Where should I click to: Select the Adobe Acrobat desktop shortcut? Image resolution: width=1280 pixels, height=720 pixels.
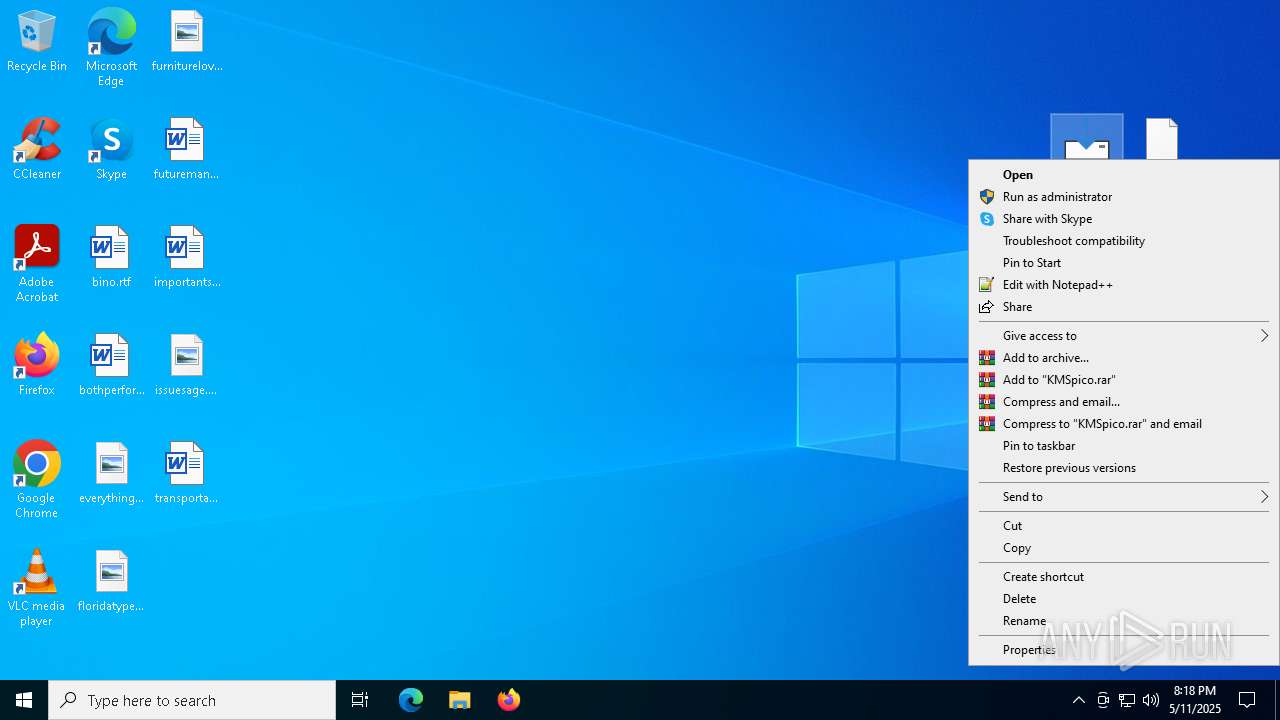click(x=37, y=264)
